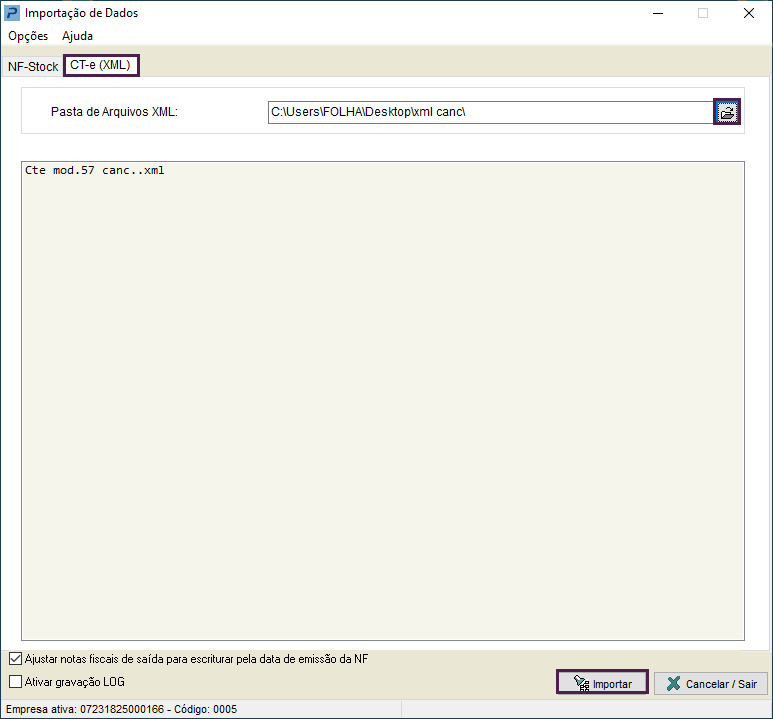This screenshot has height=719, width=773.
Task: Click the 'Pasta de Arquivos XML:' label
Action: (x=114, y=112)
